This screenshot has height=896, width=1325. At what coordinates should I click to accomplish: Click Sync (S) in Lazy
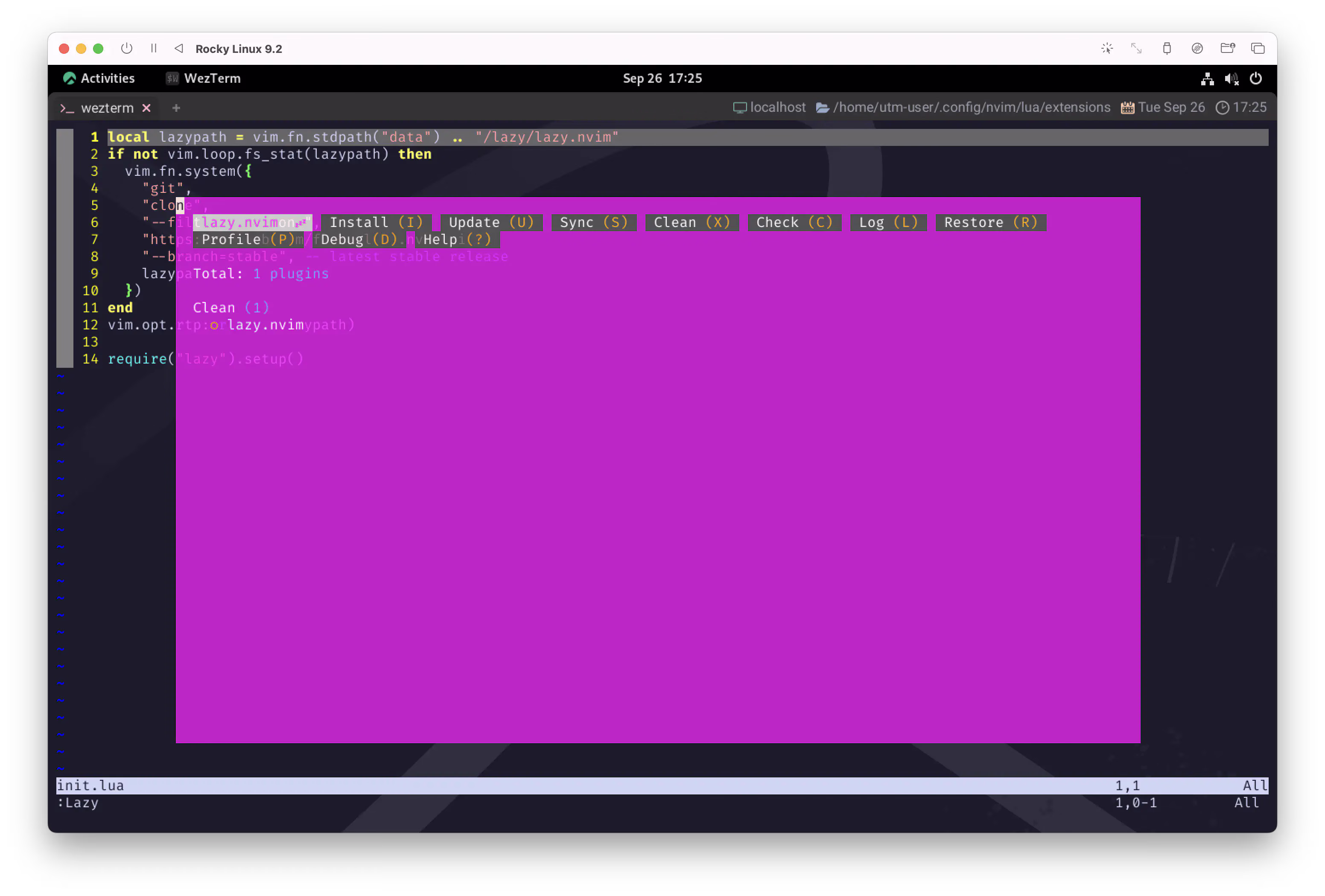tap(593, 222)
